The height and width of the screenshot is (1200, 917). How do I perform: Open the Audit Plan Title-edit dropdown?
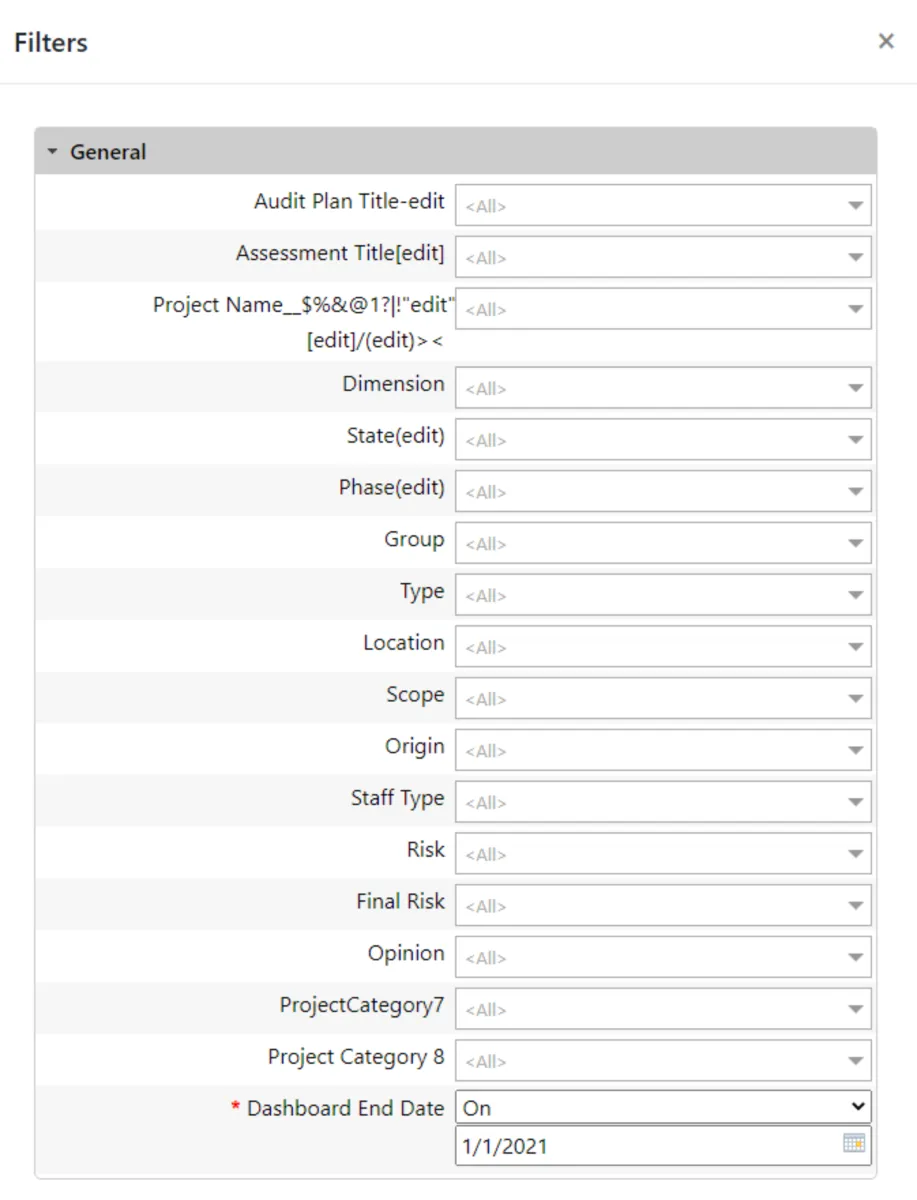pyautogui.click(x=663, y=205)
